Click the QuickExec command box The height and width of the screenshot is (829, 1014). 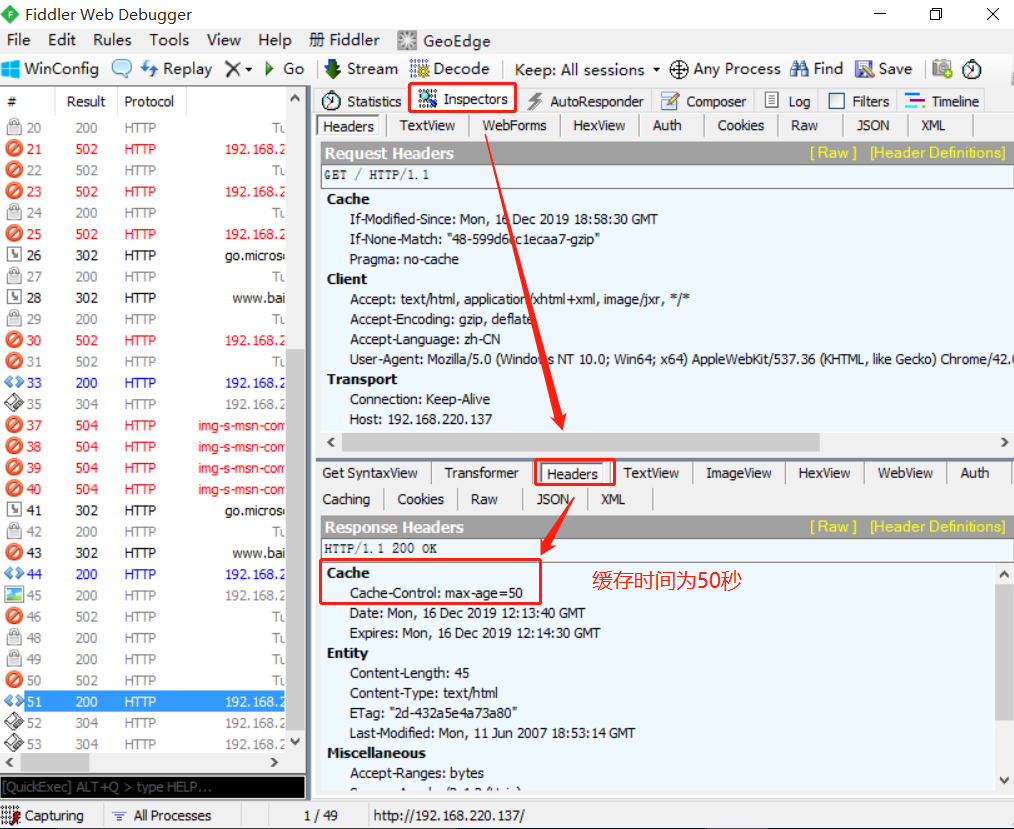(153, 787)
